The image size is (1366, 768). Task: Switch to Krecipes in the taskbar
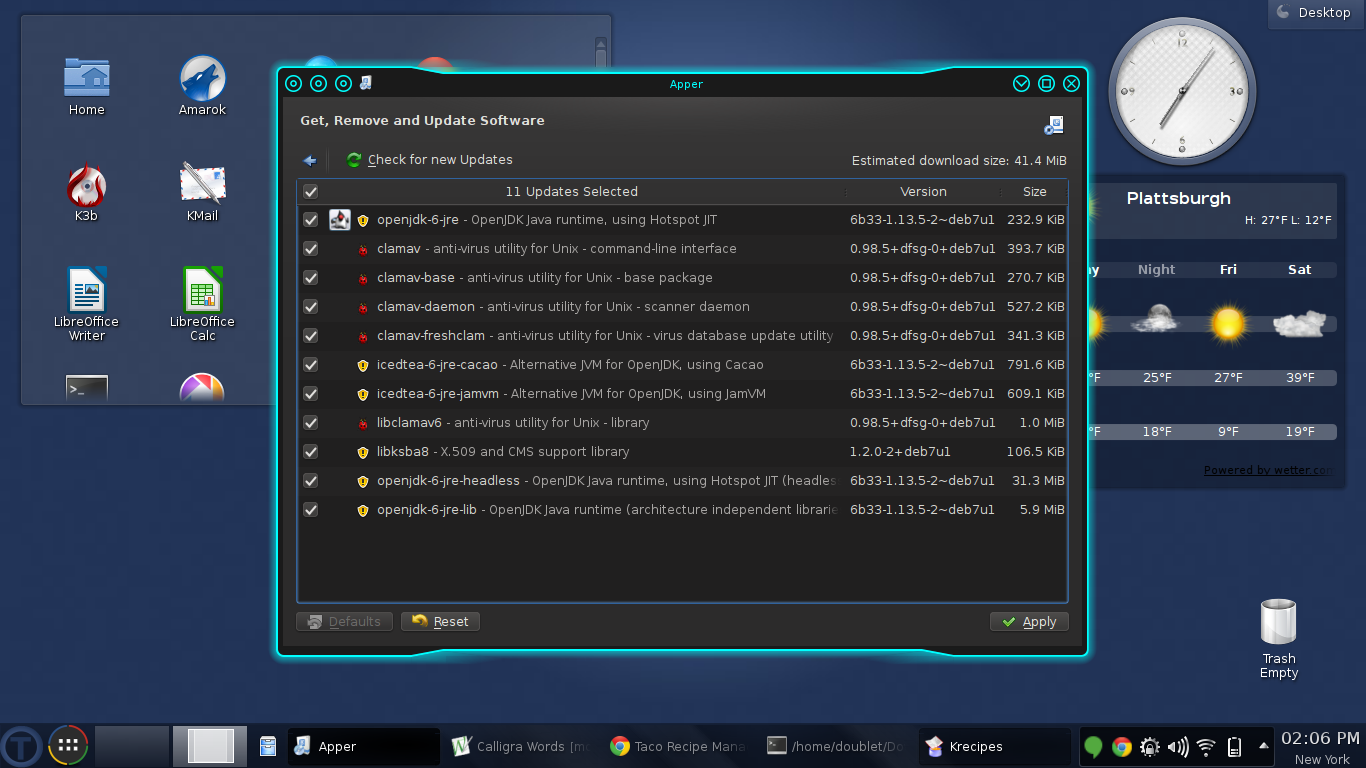click(x=994, y=746)
